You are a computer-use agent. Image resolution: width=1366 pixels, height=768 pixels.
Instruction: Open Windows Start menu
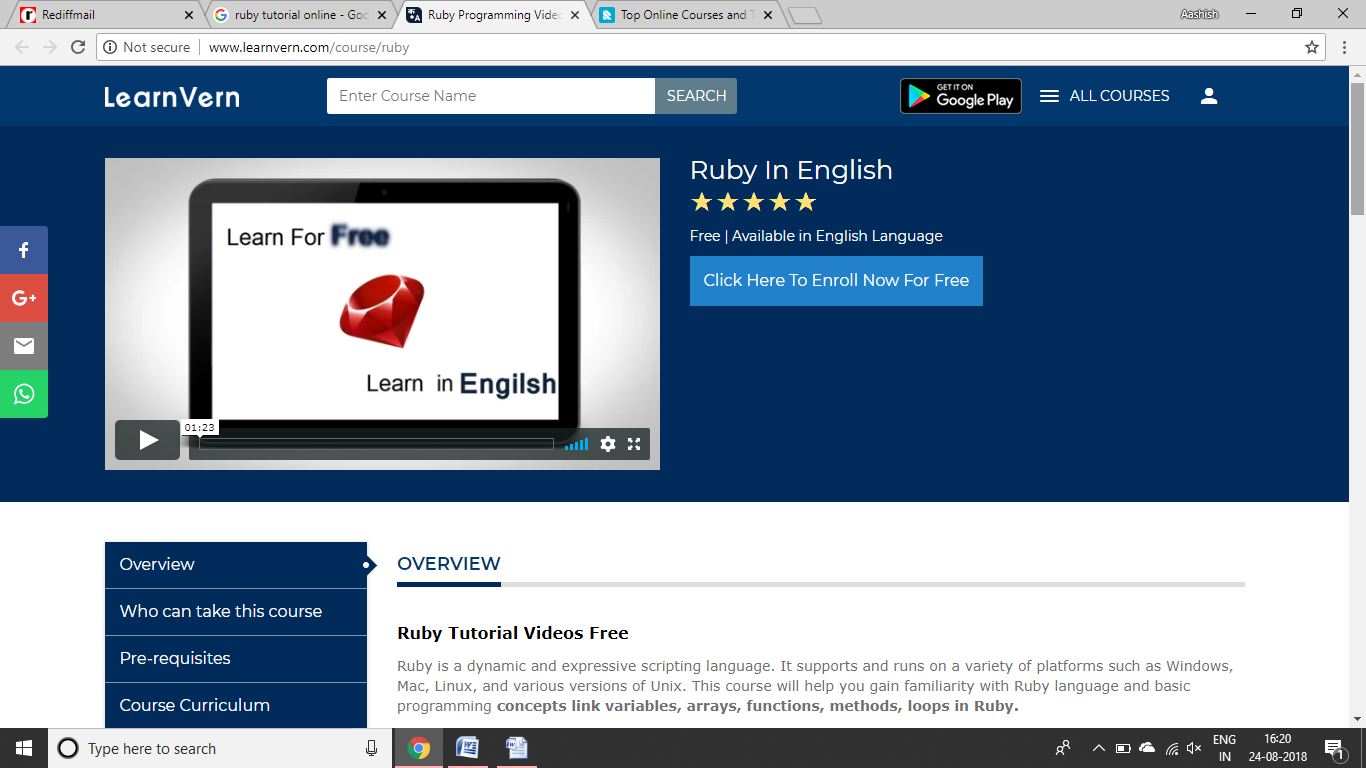pyautogui.click(x=24, y=748)
